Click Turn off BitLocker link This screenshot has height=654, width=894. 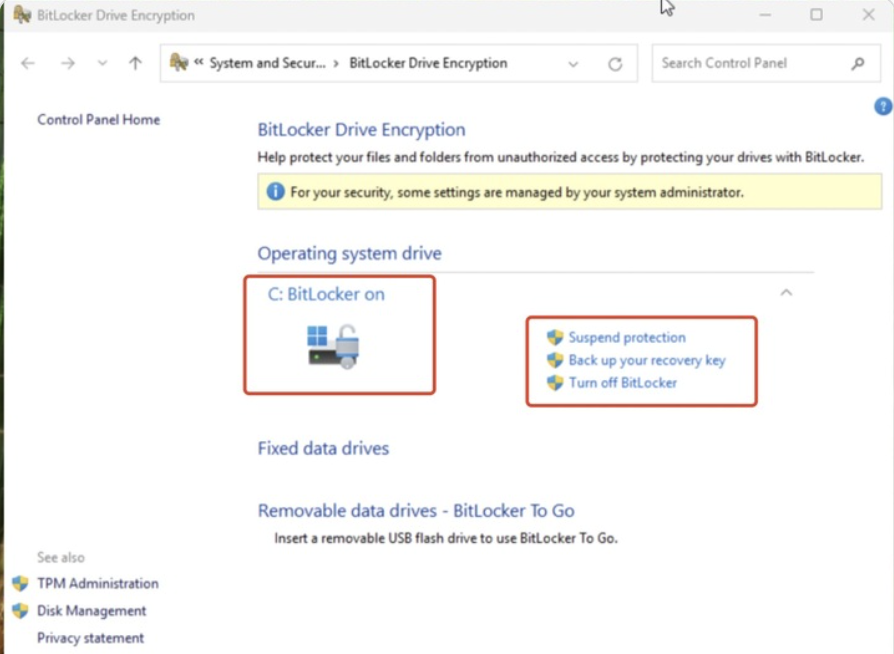623,383
